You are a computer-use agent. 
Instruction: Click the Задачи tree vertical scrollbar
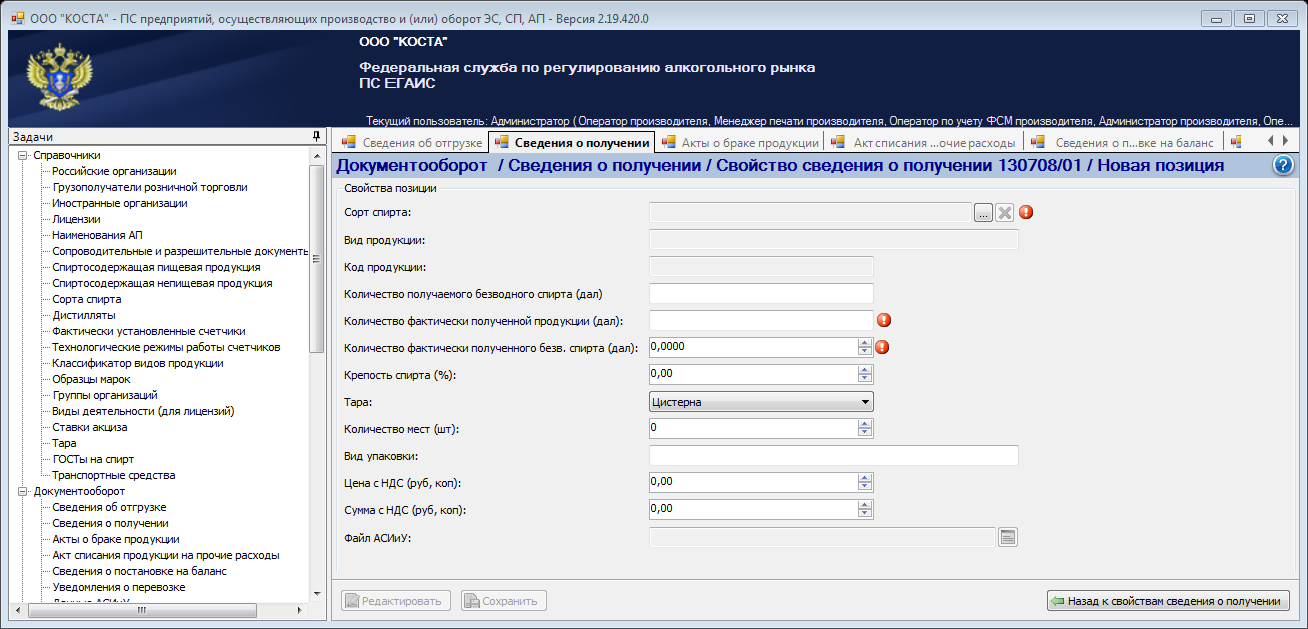click(317, 373)
